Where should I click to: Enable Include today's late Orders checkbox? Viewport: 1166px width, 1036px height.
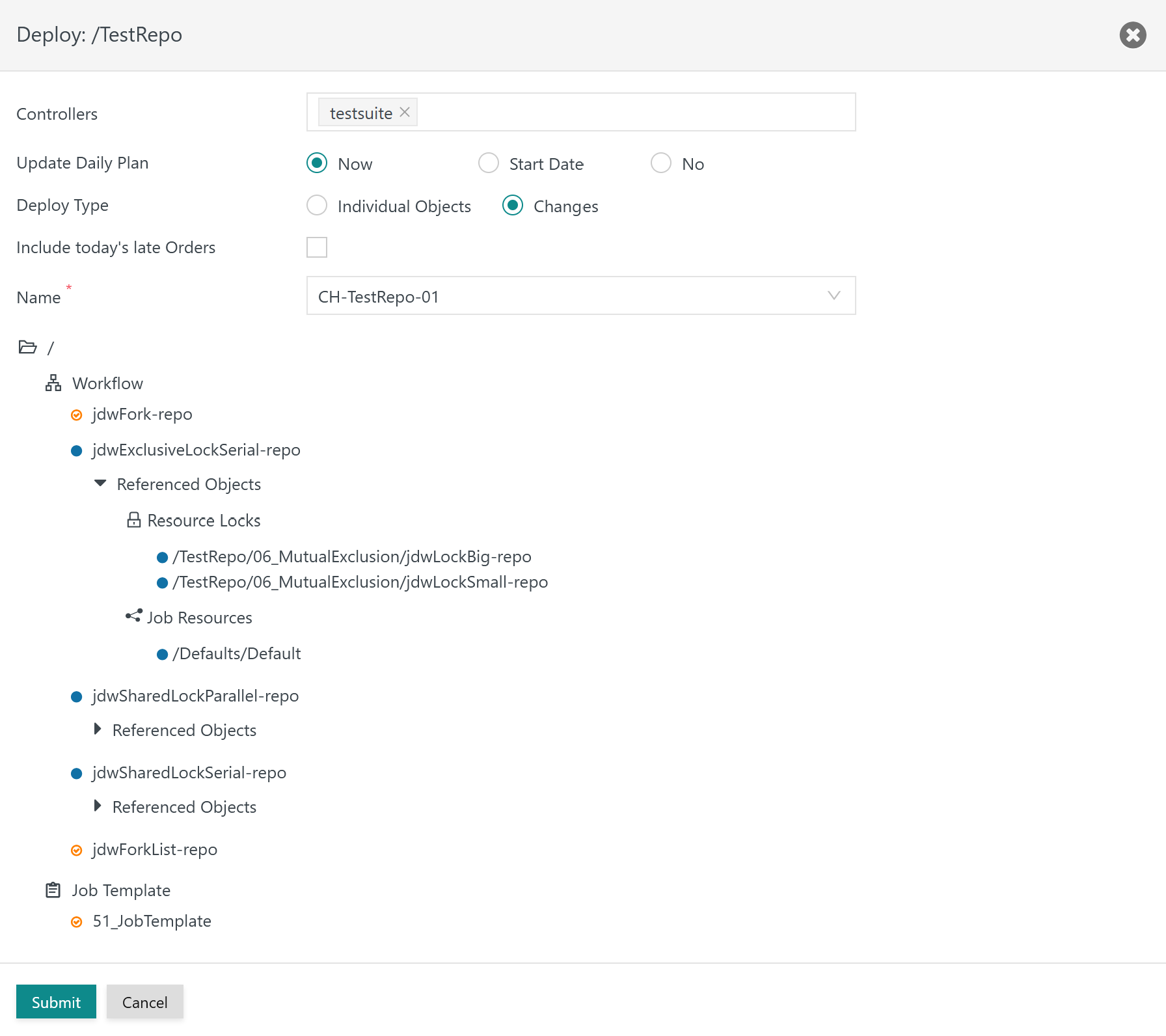317,247
